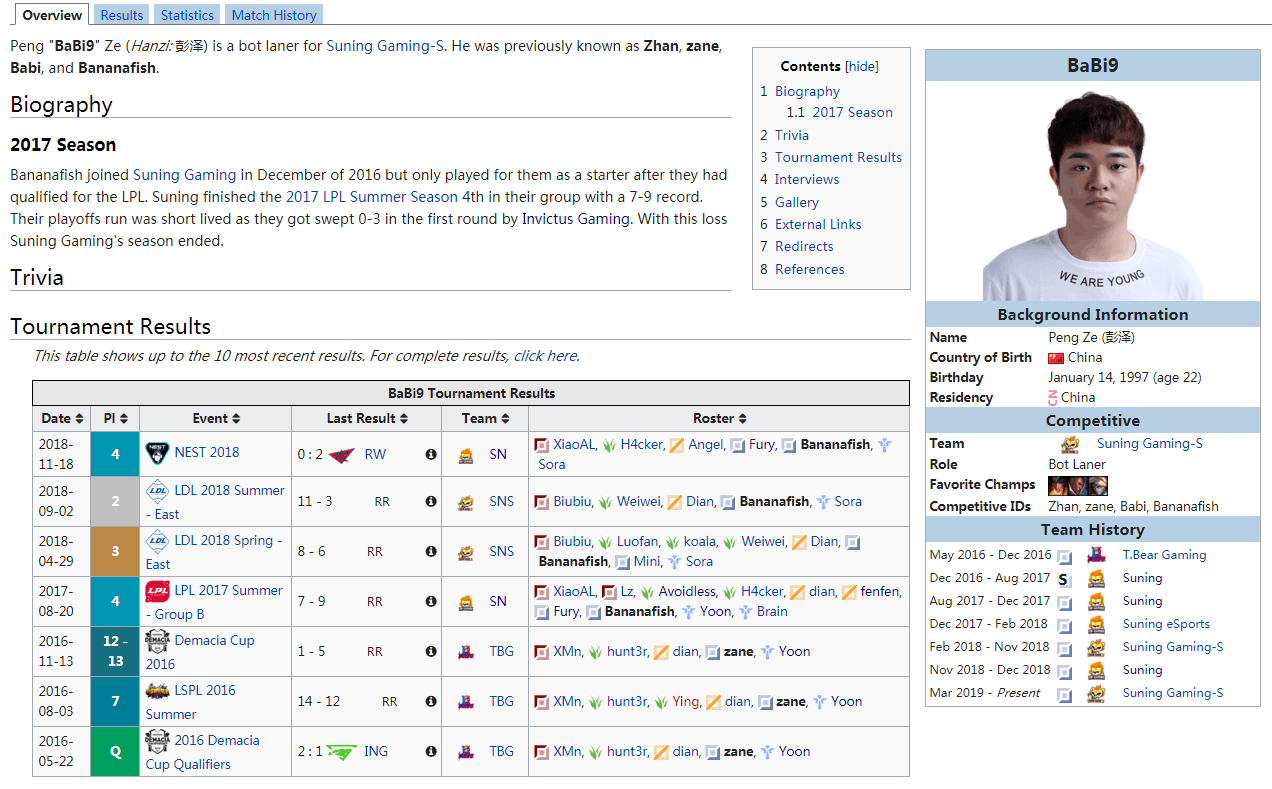Click the T.Bear Gaming logo in Team History
The image size is (1272, 789).
click(1097, 555)
